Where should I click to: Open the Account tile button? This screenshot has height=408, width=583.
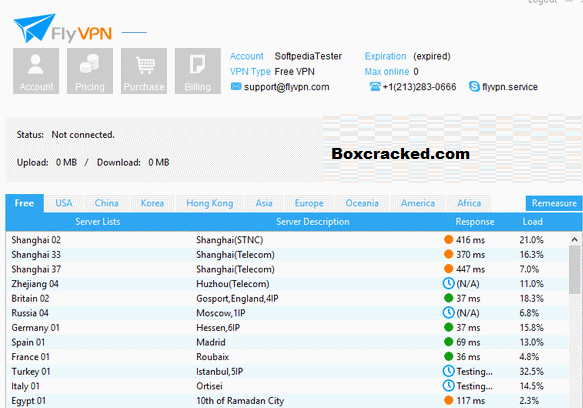[x=36, y=71]
